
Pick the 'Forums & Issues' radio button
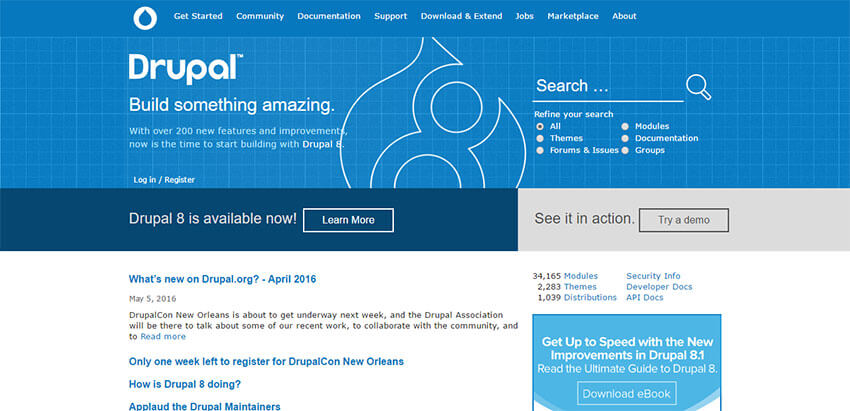pos(541,151)
